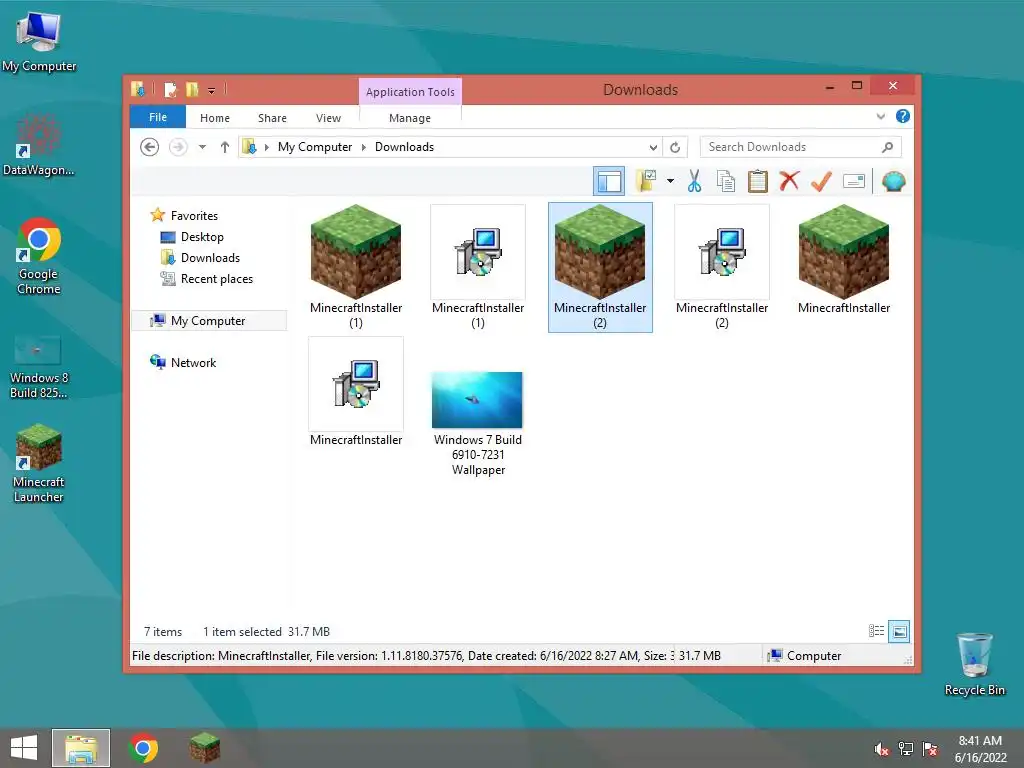Select setup-icon MinecraftInstaller (1) file
The width and height of the screenshot is (1024, 768).
click(478, 267)
